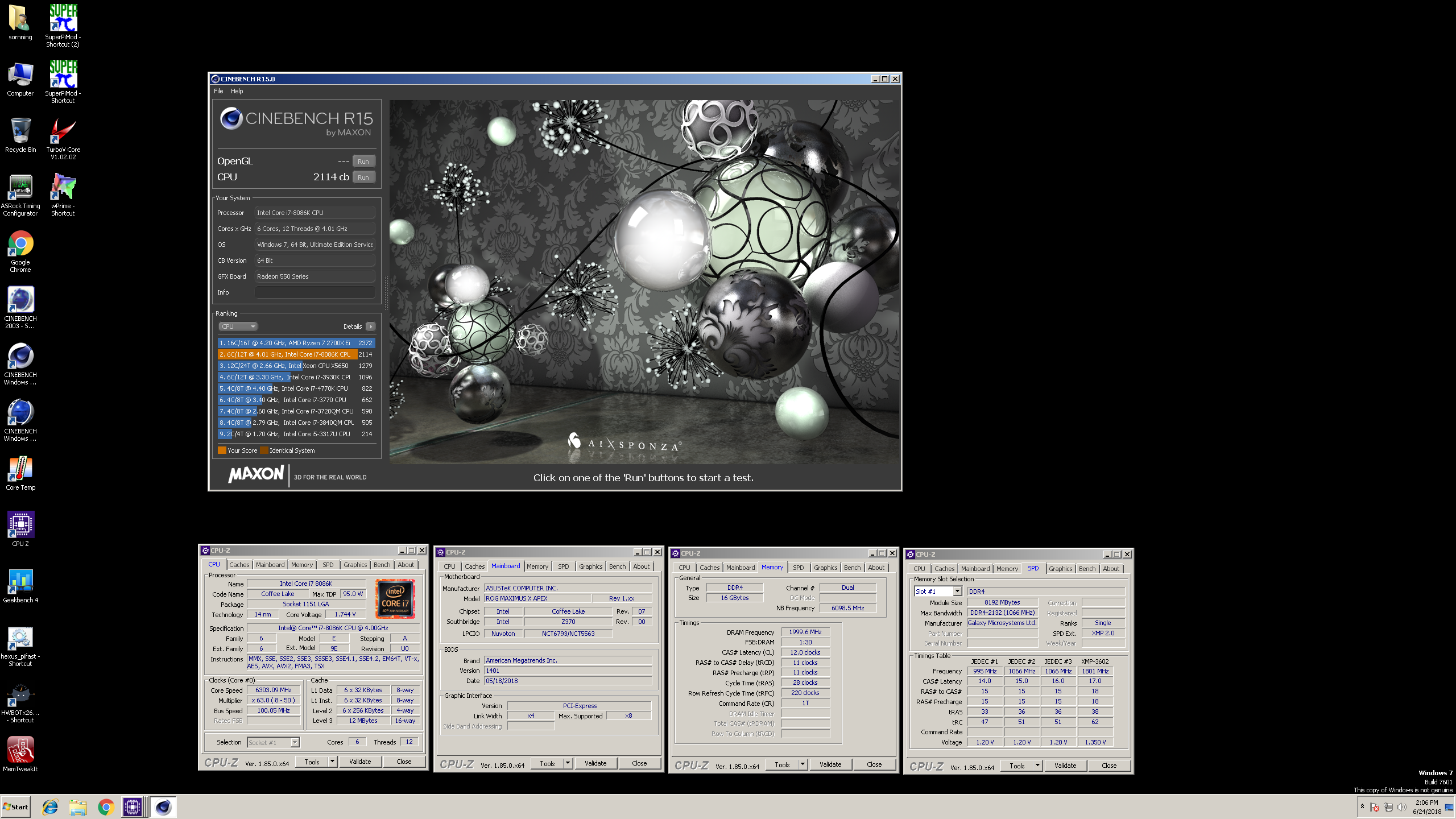Launch MemTweakIt desktop icon
1456x819 pixels.
point(20,754)
